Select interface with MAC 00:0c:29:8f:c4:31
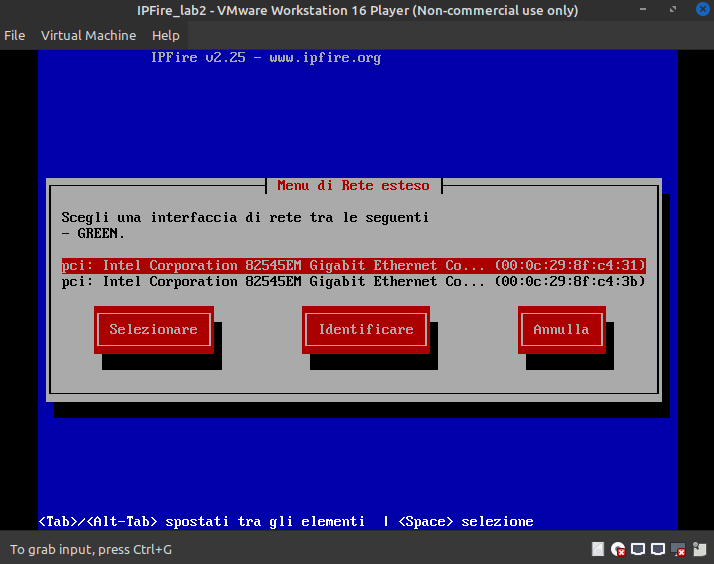Screen dimensions: 714x564 point(353,265)
